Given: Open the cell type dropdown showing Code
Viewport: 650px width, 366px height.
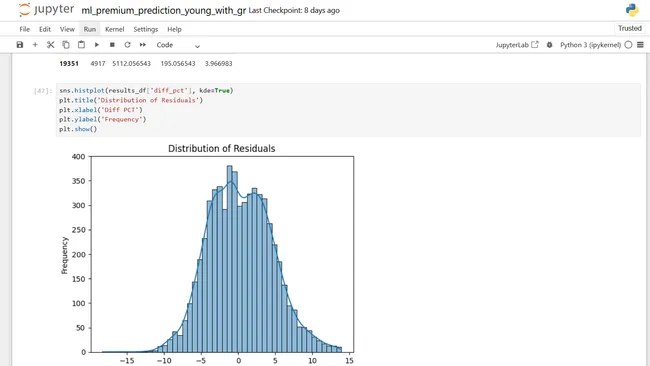Looking at the screenshot, I should [178, 45].
